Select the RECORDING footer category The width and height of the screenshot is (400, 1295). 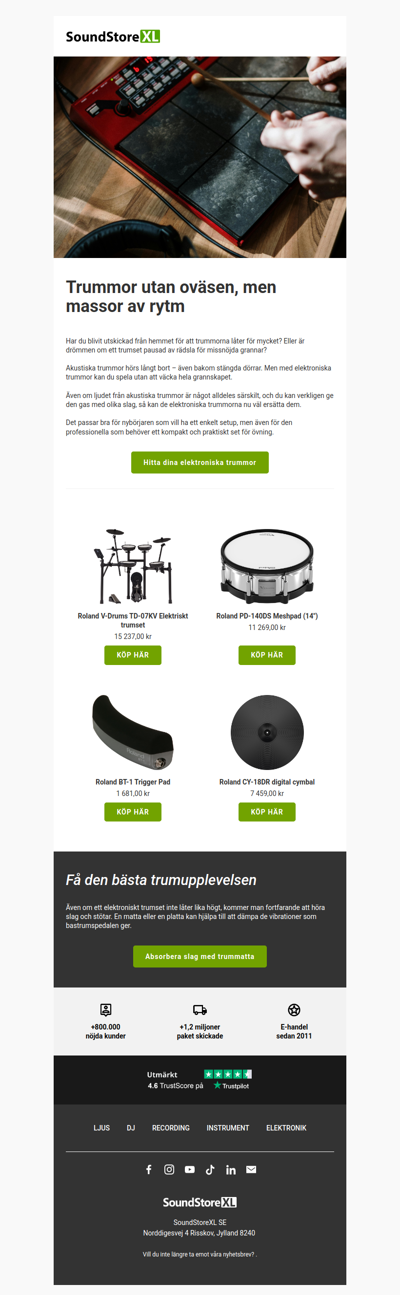click(x=171, y=1128)
